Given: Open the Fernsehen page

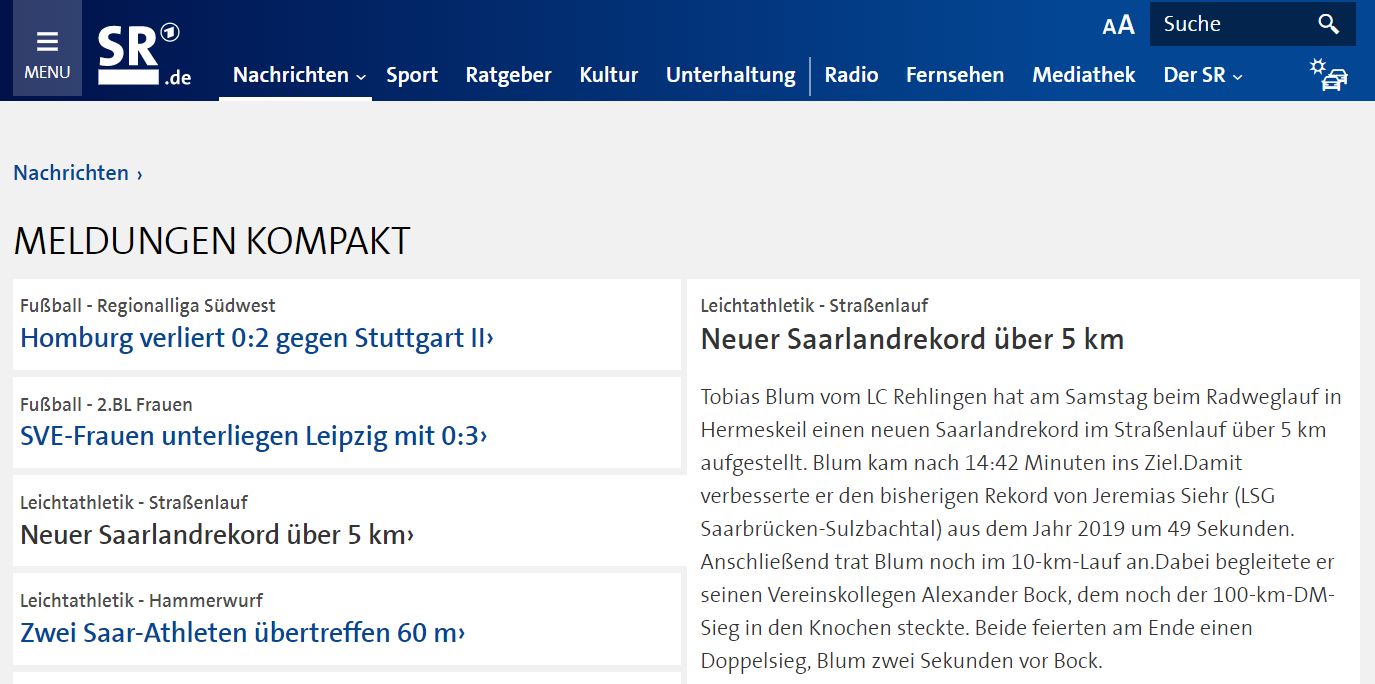Looking at the screenshot, I should 954,75.
